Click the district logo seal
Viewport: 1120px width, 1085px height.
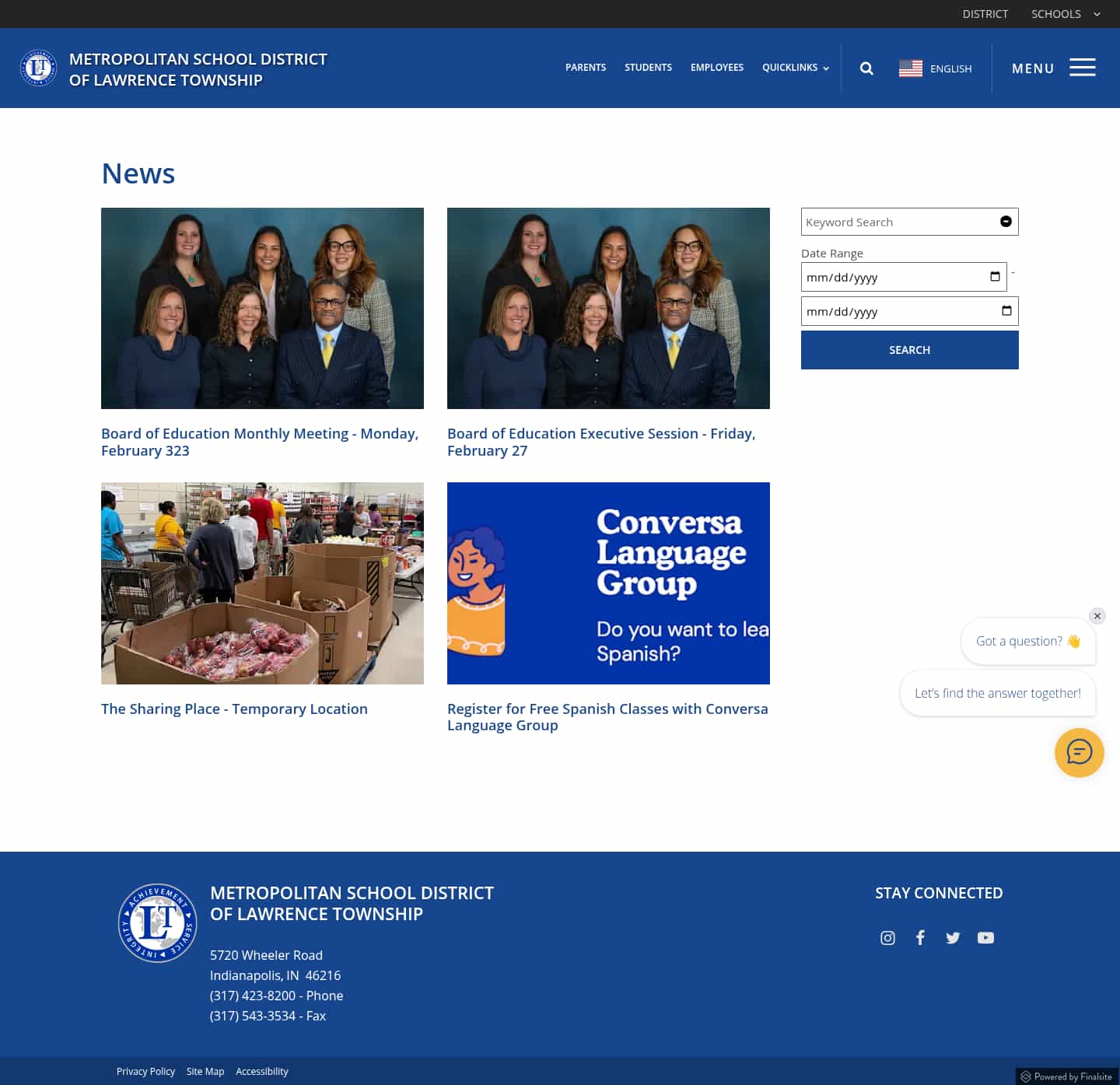38,68
